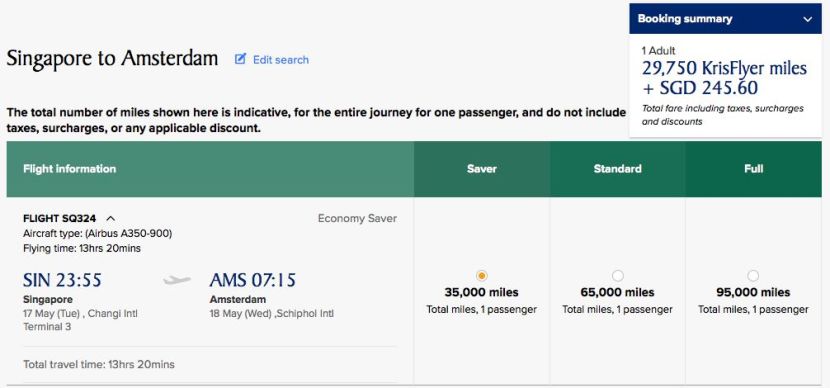Viewport: 830px width, 388px height.
Task: Click the Saver column header
Action: (x=482, y=169)
